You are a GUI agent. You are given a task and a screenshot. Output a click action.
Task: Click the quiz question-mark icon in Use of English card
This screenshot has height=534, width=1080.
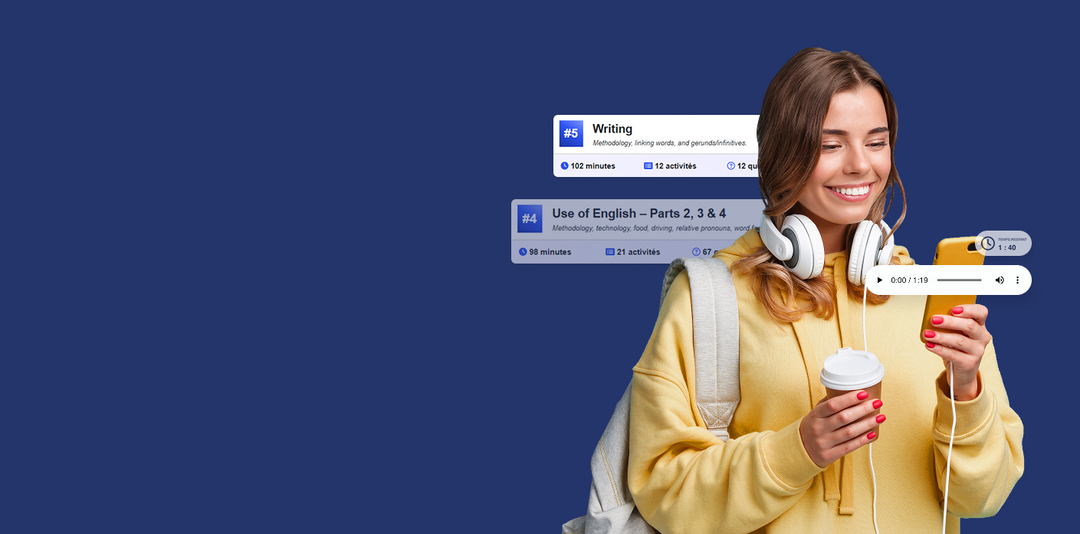(x=696, y=252)
